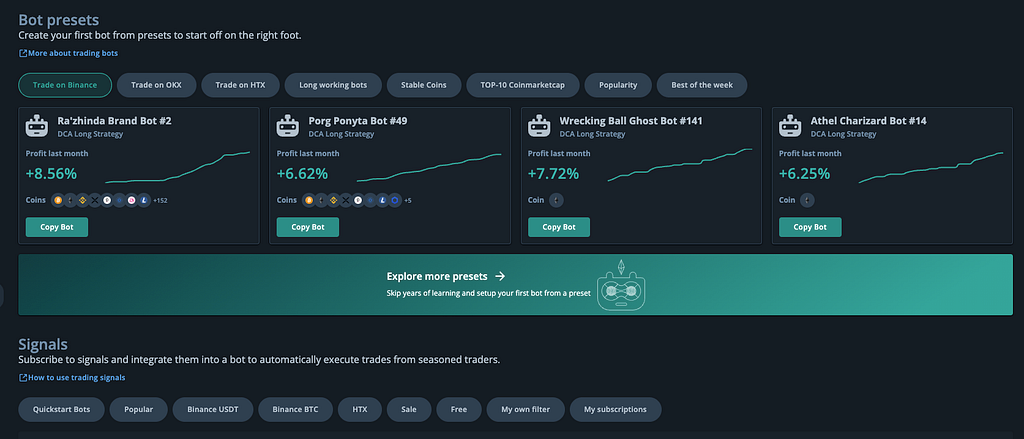Click BNB coin icon in Ra'zhinda Brand Bot card
1024x439 pixels.
tap(82, 201)
